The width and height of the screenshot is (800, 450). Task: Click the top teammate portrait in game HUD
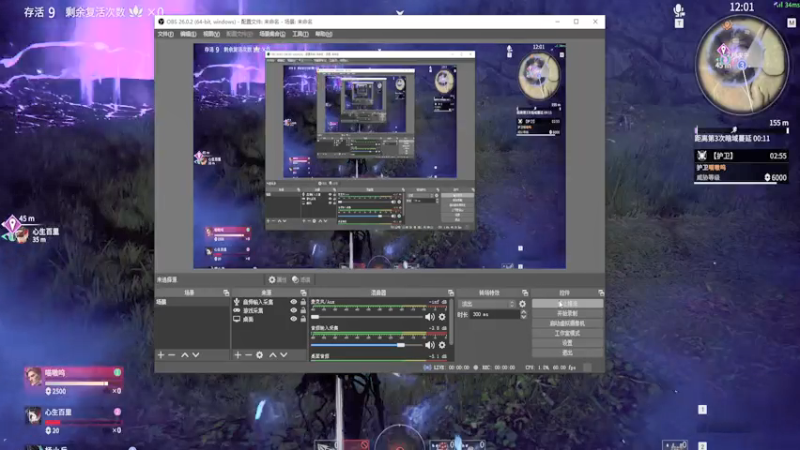pos(34,377)
